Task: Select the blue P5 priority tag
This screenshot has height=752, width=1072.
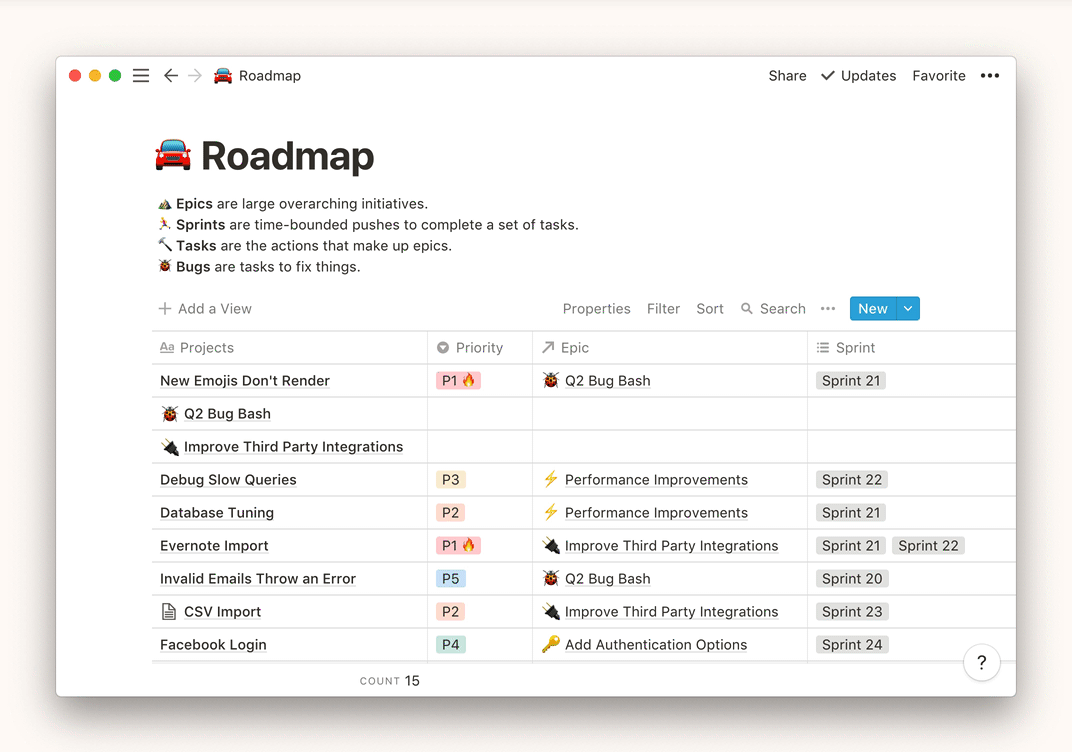Action: tap(451, 579)
